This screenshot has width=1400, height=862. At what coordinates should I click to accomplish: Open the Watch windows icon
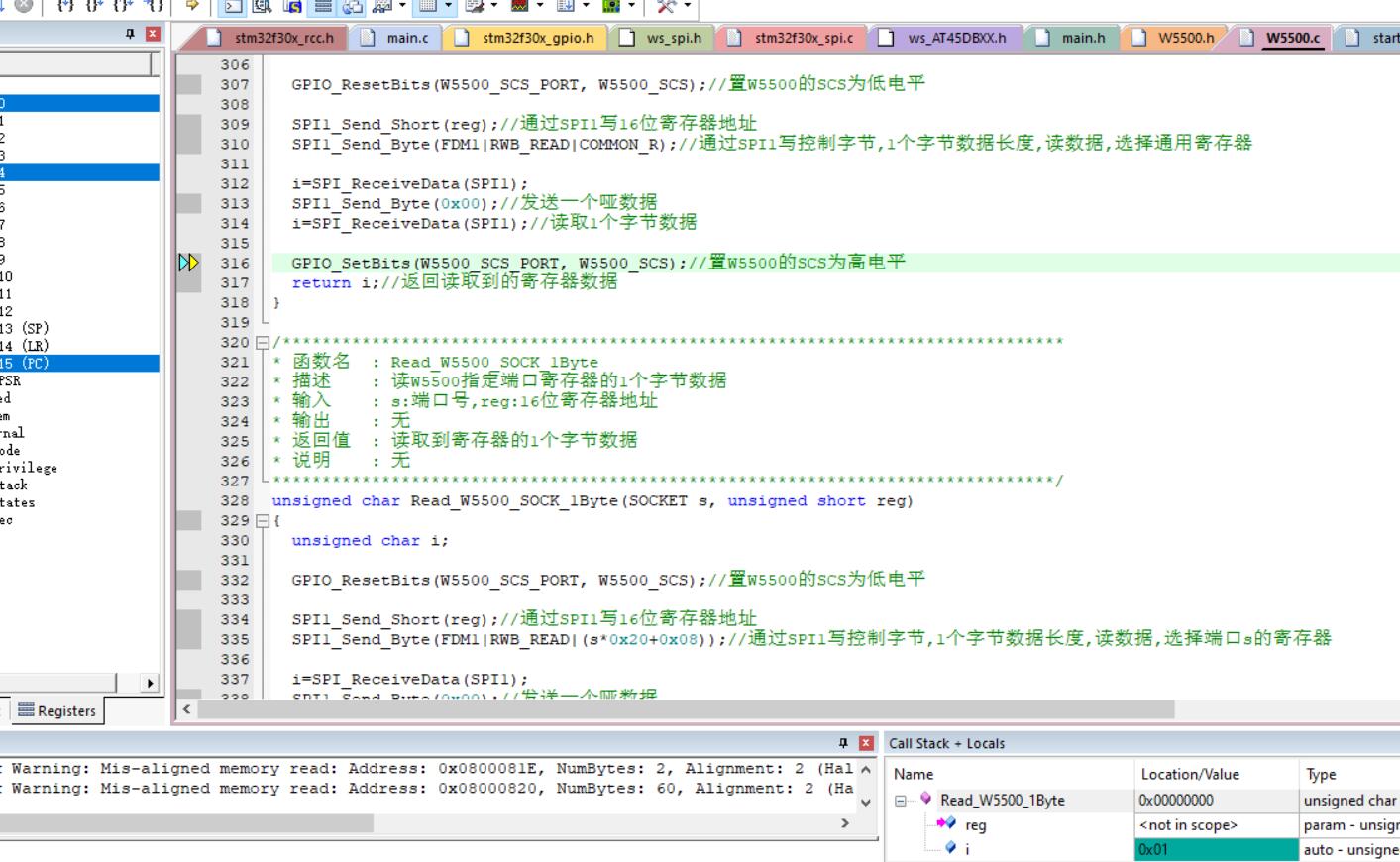382,7
